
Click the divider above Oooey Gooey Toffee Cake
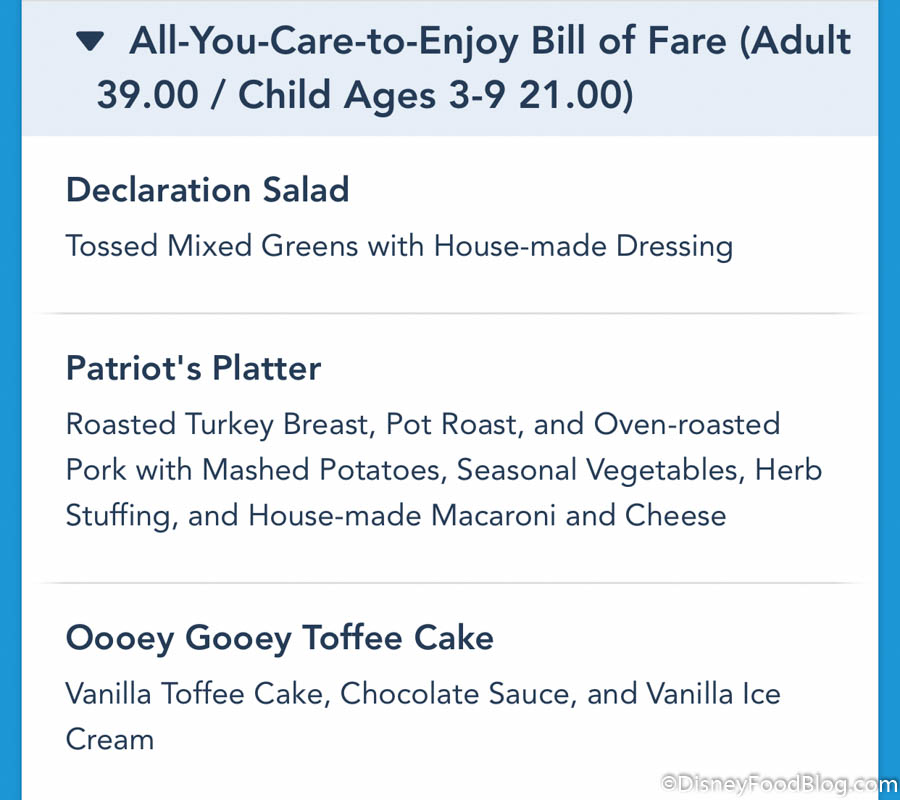click(450, 582)
